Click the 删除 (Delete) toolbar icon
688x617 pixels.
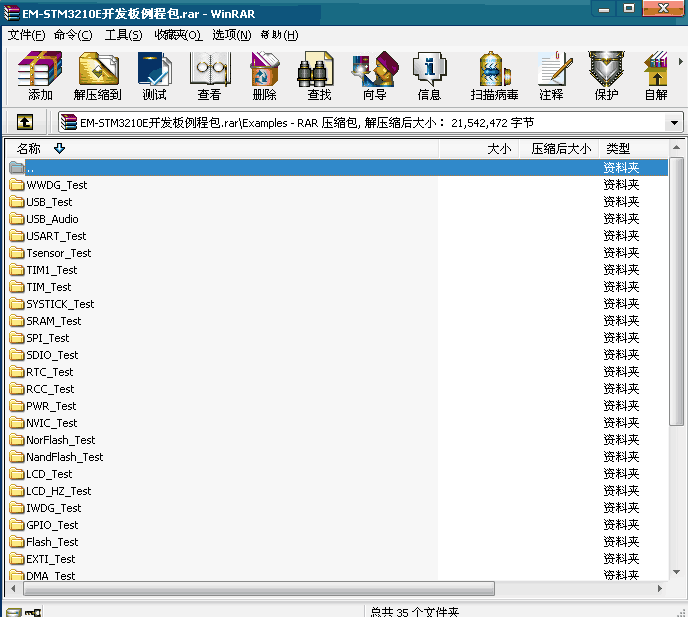(264, 75)
